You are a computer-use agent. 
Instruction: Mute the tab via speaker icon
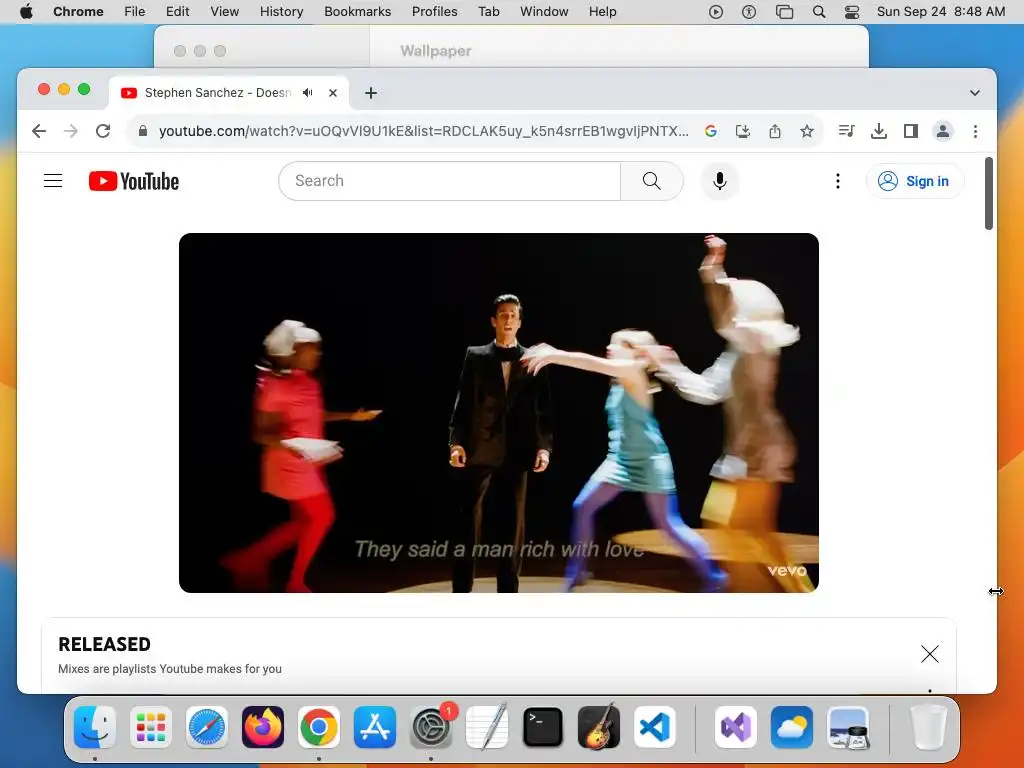coord(308,93)
